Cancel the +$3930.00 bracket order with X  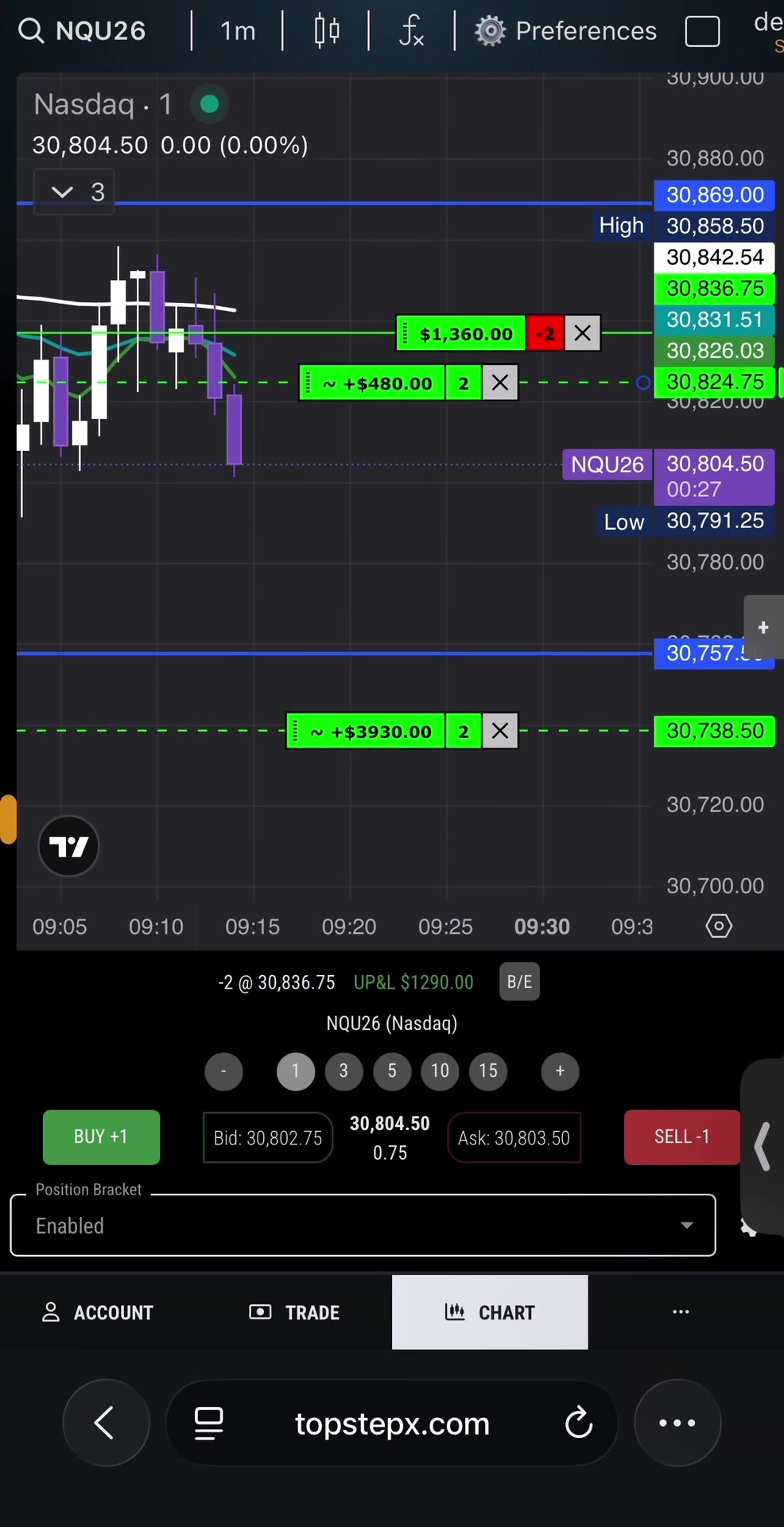tap(500, 731)
